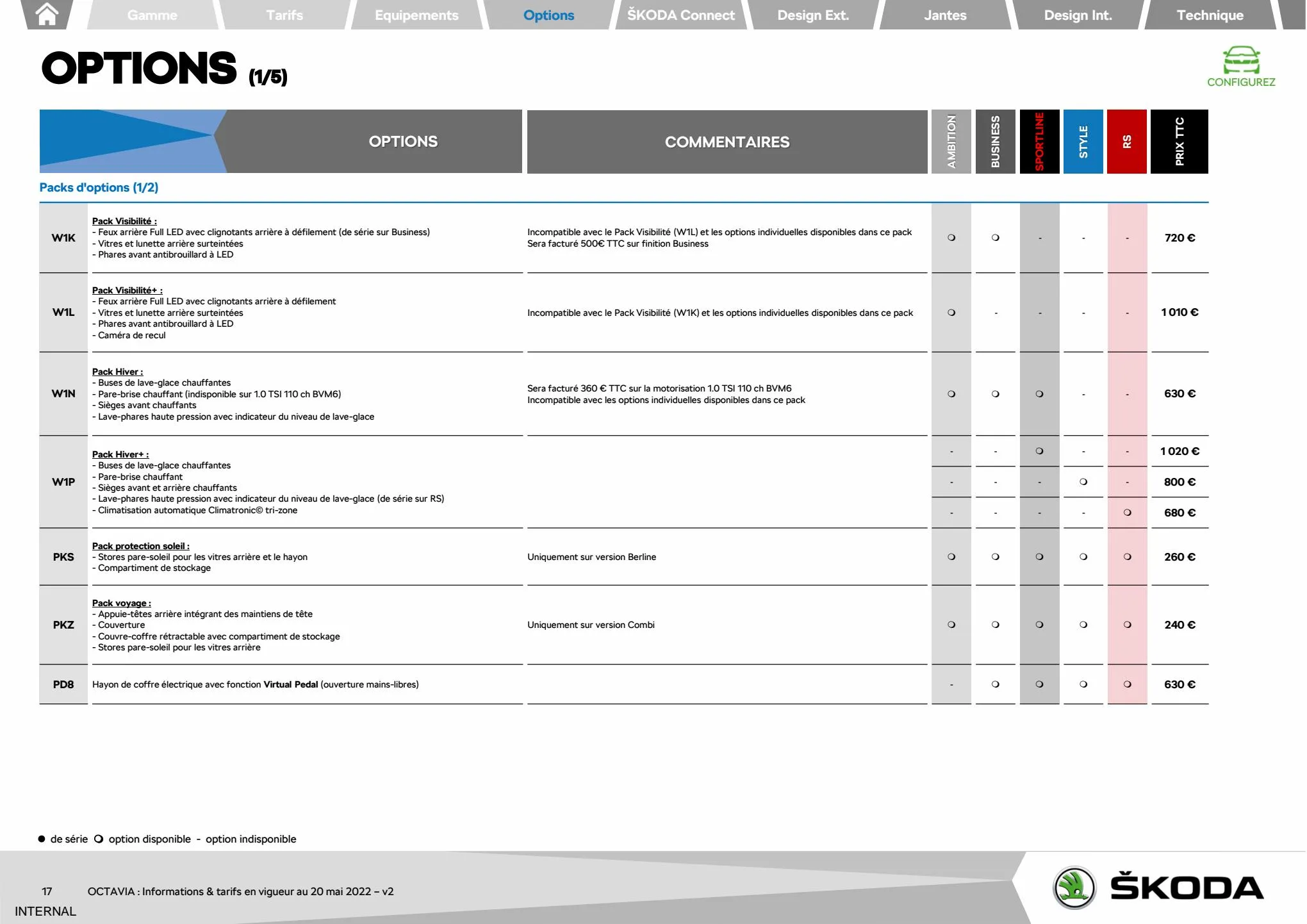Click the PKS row RS circle
The width and height of the screenshot is (1307, 924).
coord(1128,557)
